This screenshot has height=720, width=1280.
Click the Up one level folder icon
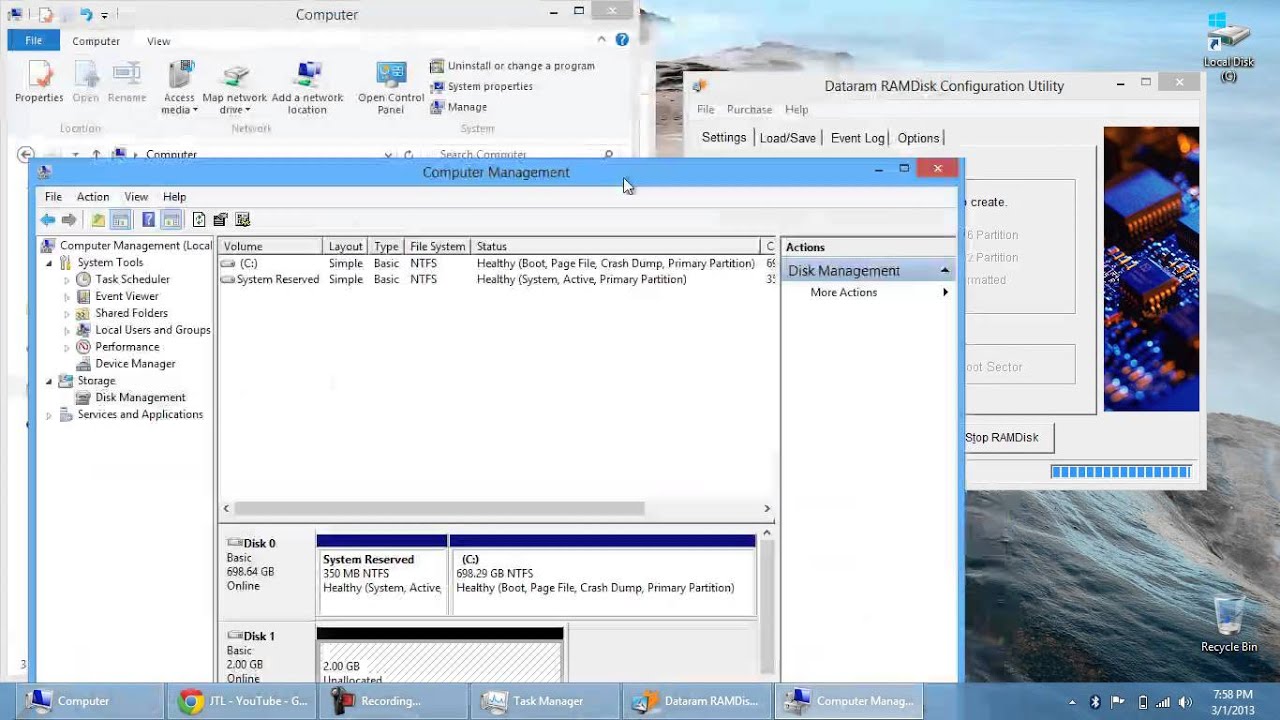pyautogui.click(x=98, y=220)
